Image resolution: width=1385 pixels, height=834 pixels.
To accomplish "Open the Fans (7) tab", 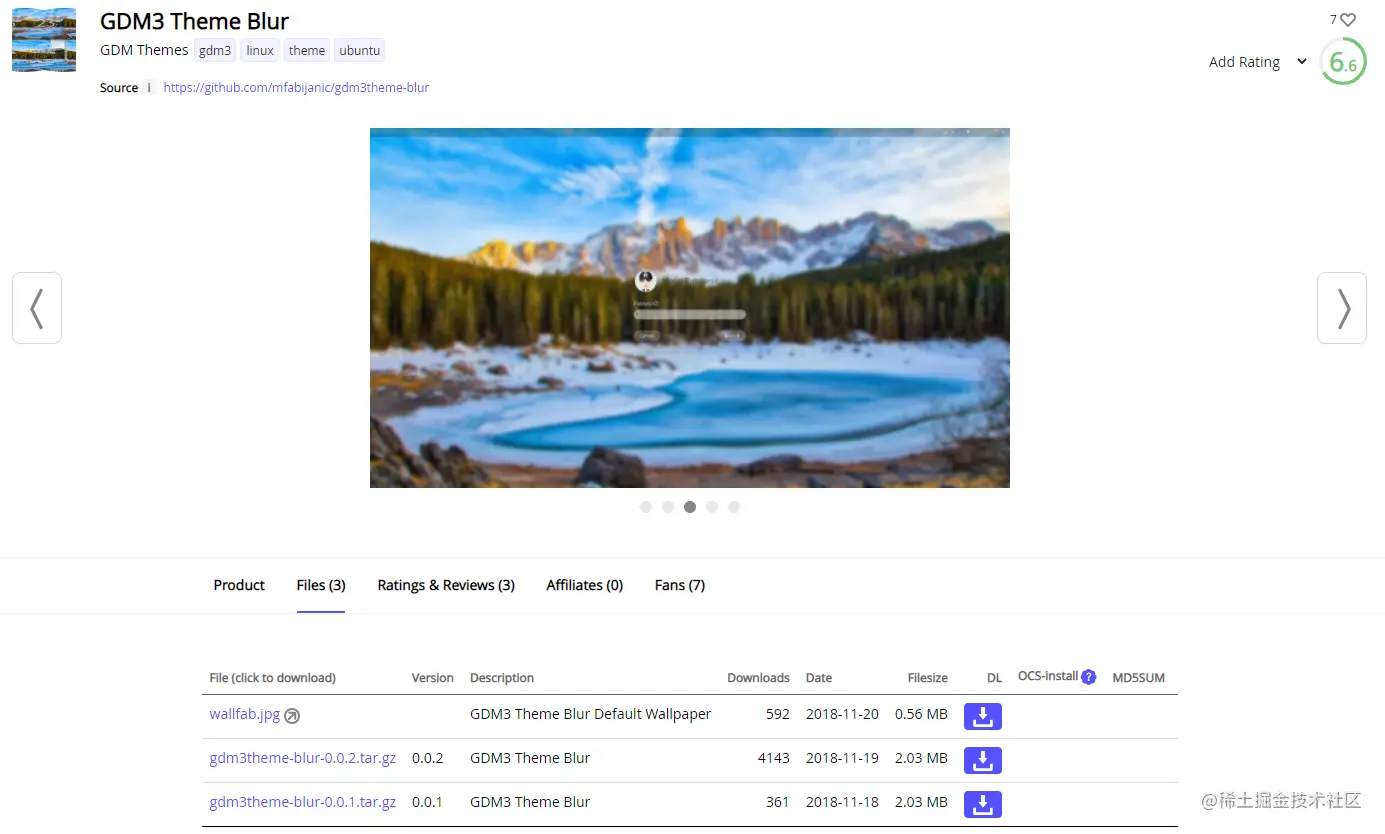I will (680, 585).
